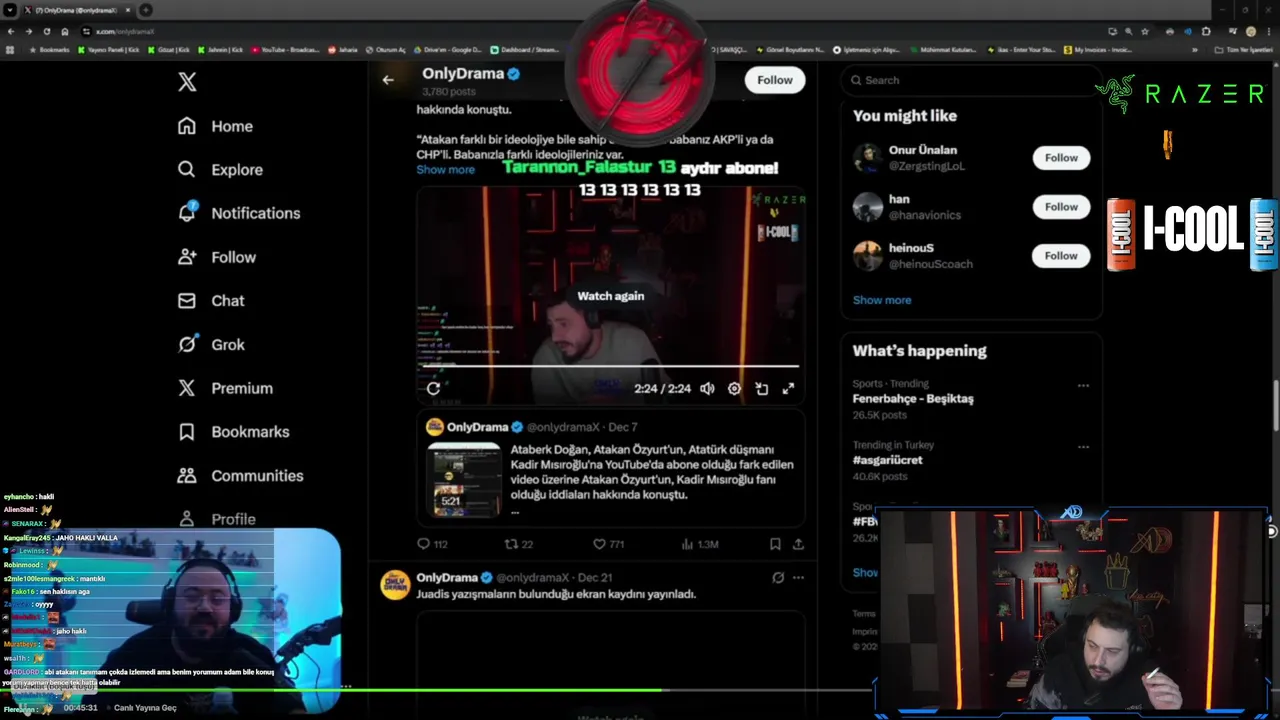Open a new browser tab
This screenshot has height=720, width=1280.
(x=146, y=10)
